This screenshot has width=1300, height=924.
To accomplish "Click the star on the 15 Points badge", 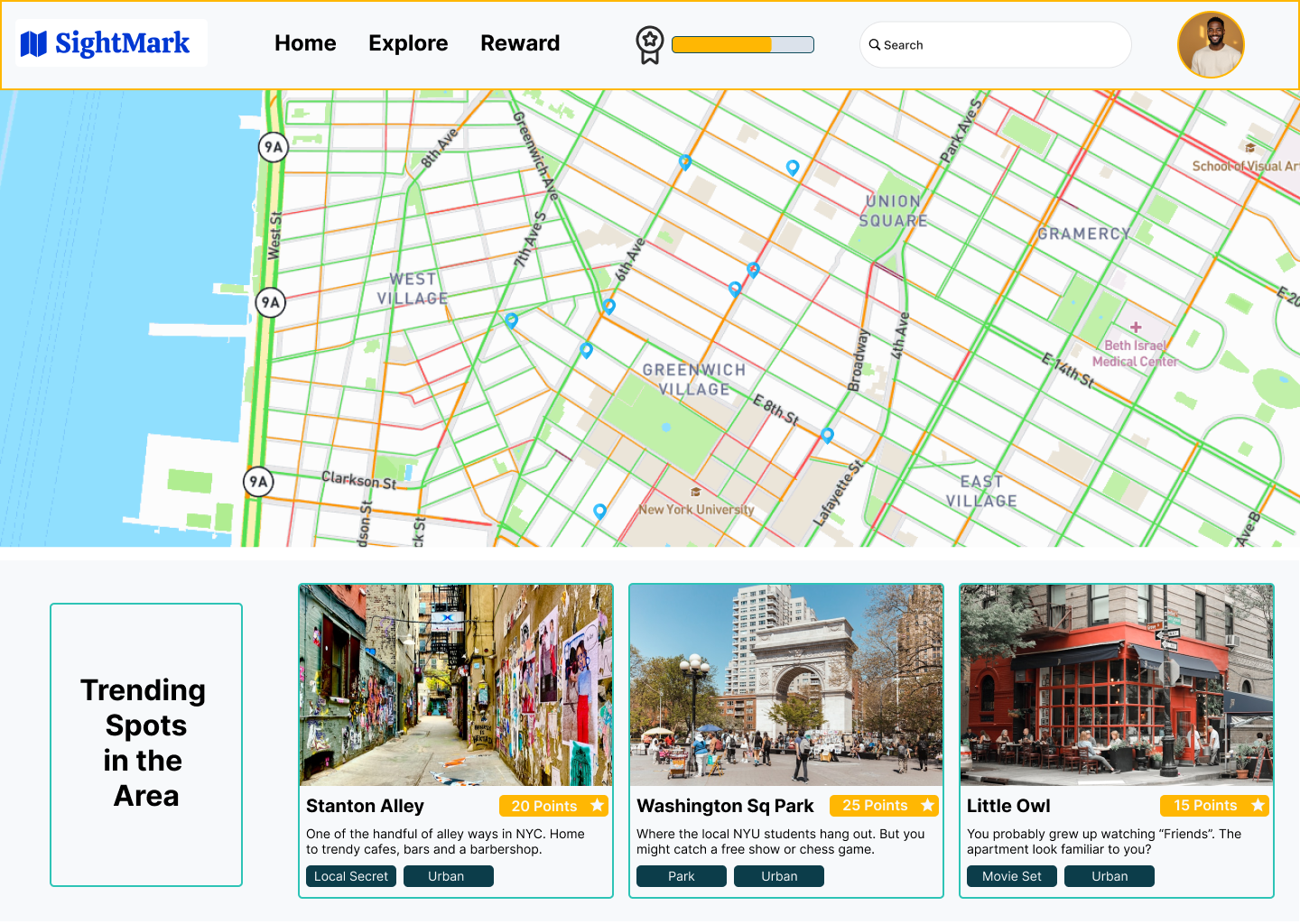I will click(1258, 805).
